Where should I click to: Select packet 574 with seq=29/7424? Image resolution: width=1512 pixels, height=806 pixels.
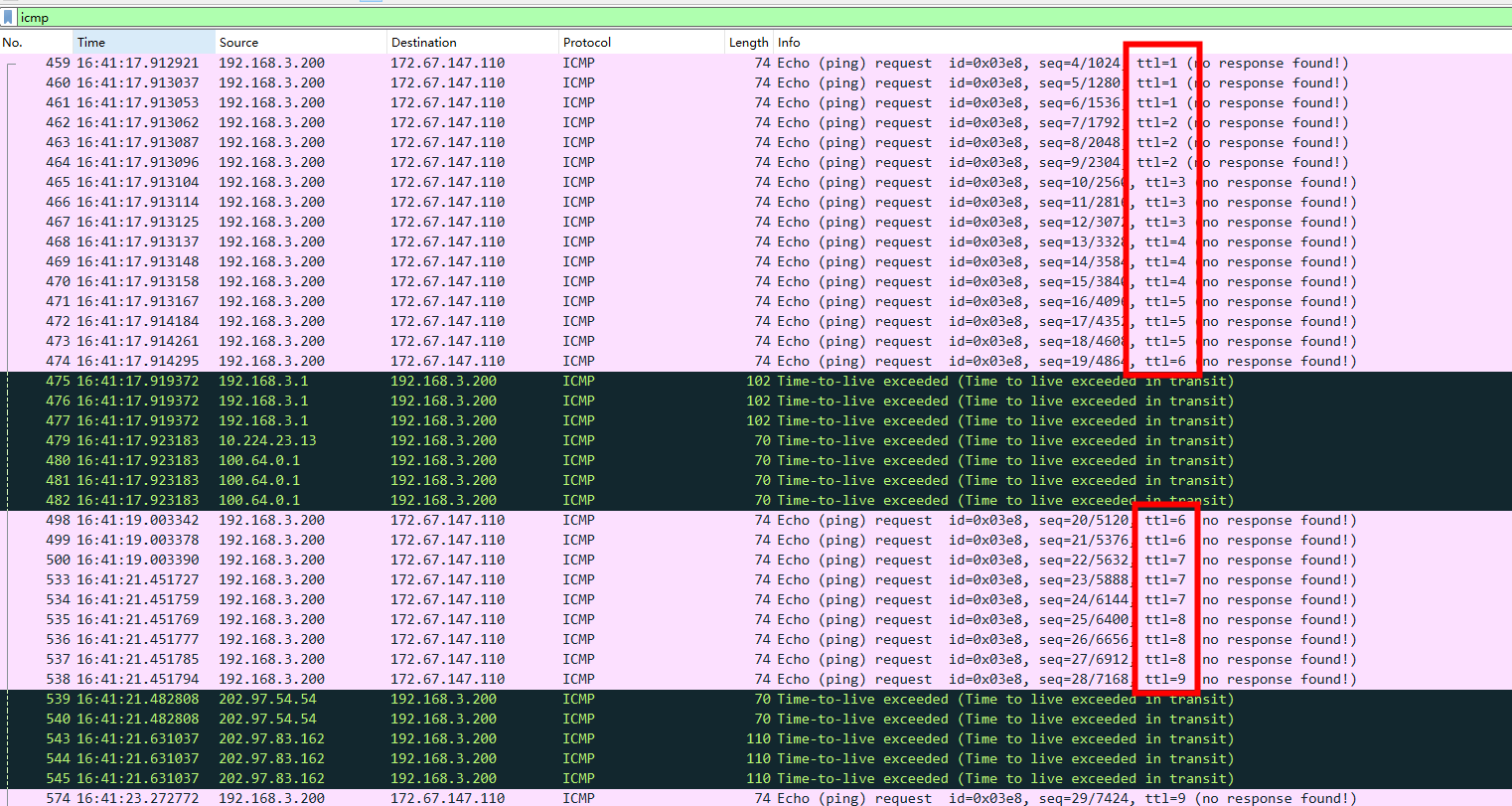756,798
